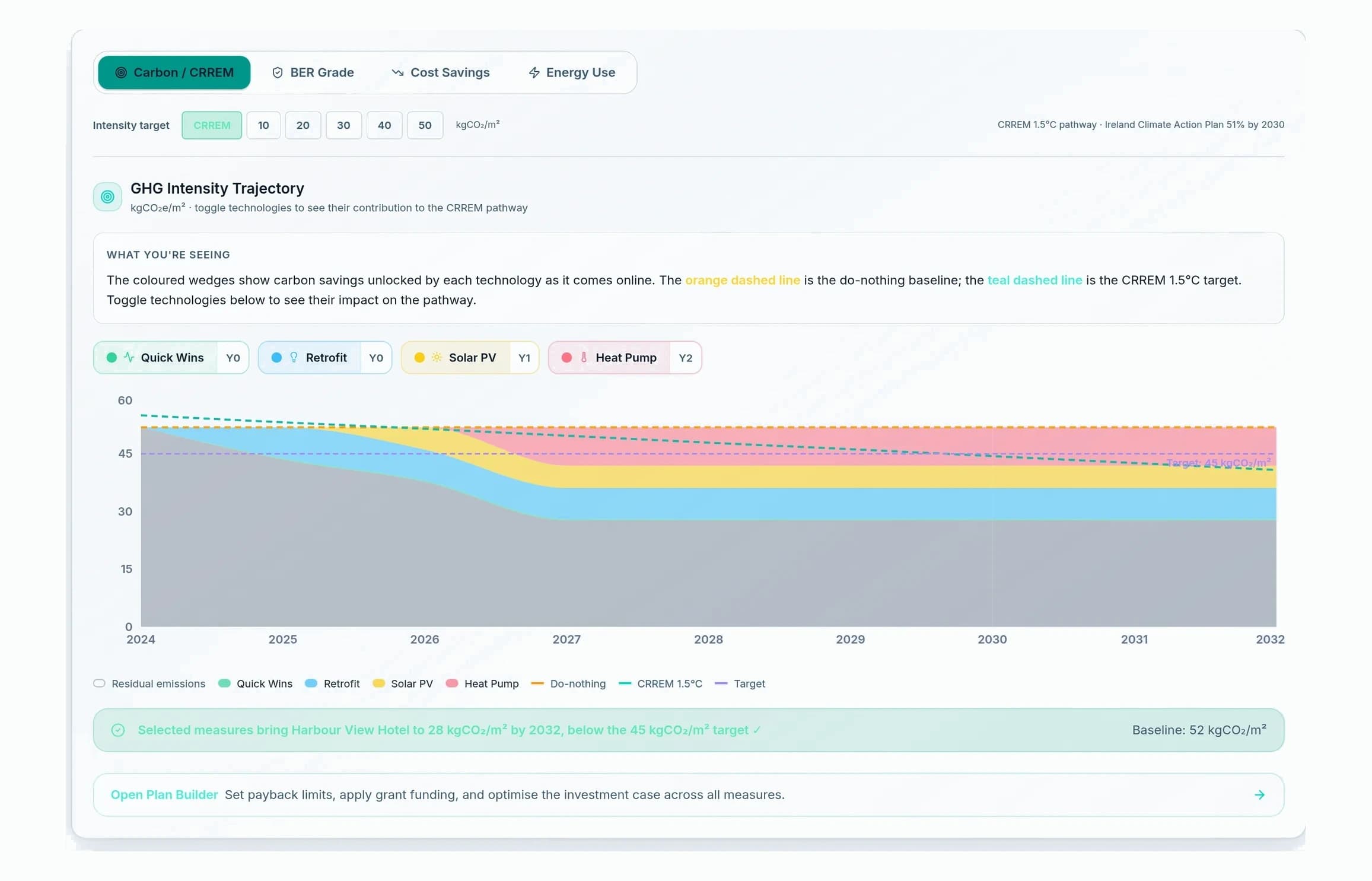Set intensity target to 30
The height and width of the screenshot is (881, 1372).
click(x=343, y=125)
